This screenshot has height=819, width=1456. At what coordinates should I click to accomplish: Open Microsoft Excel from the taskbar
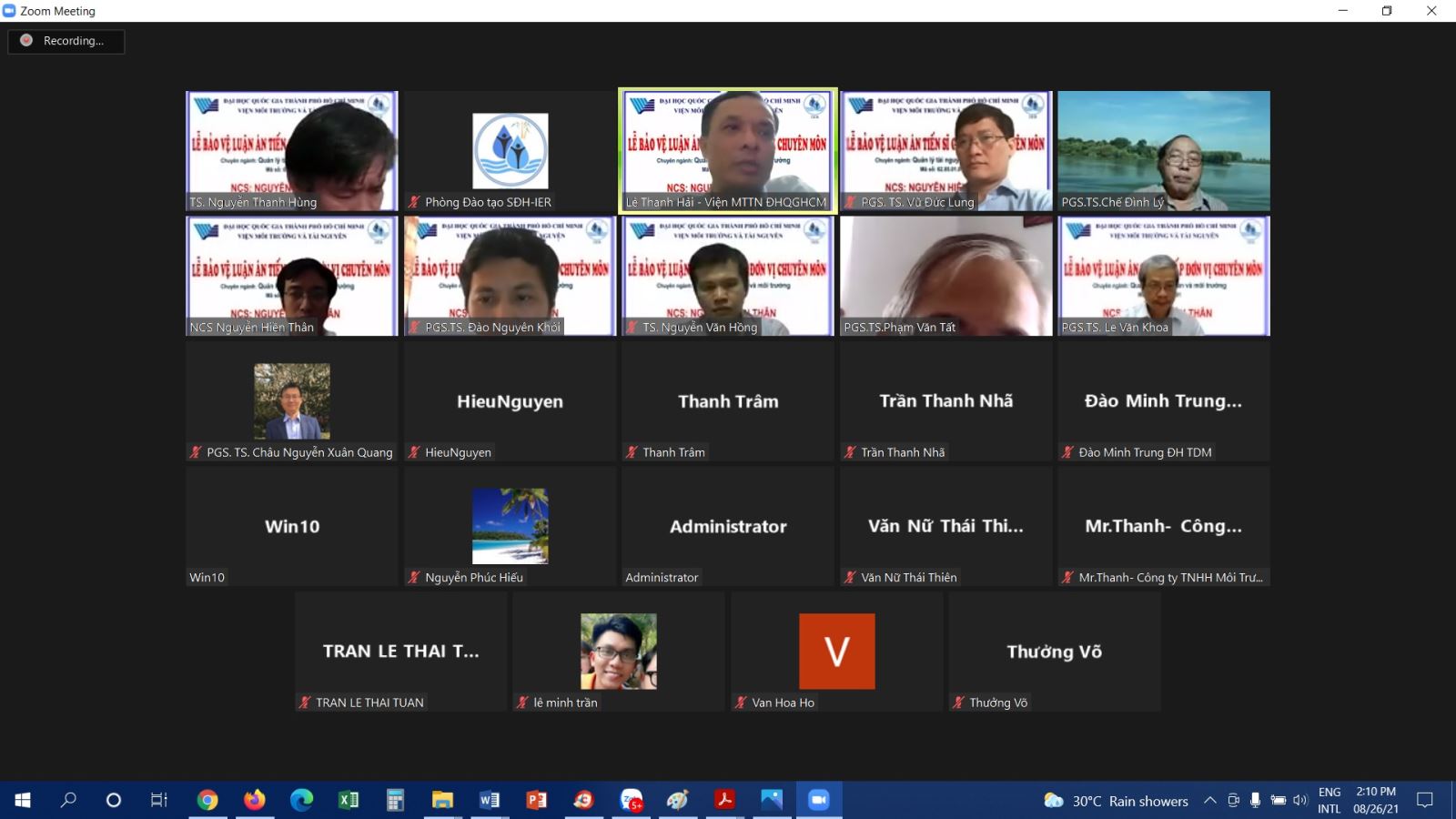coord(349,800)
